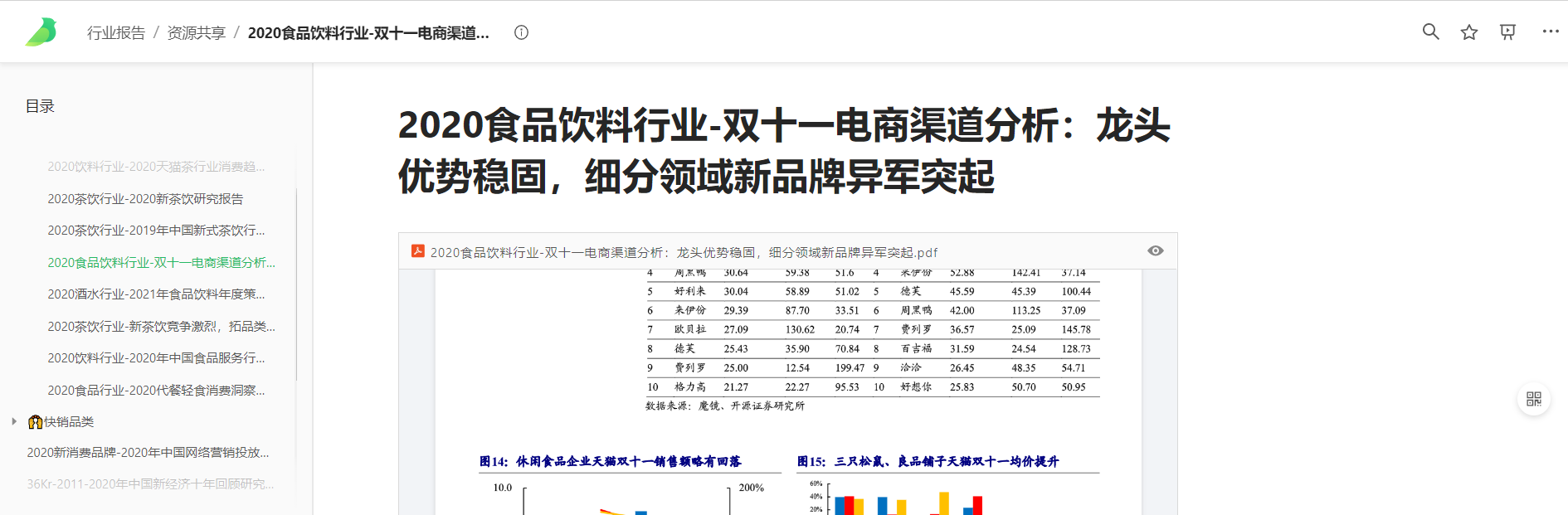1568x515 pixels.
Task: Click the 好利来 table cell in row 5
Action: pos(689,291)
